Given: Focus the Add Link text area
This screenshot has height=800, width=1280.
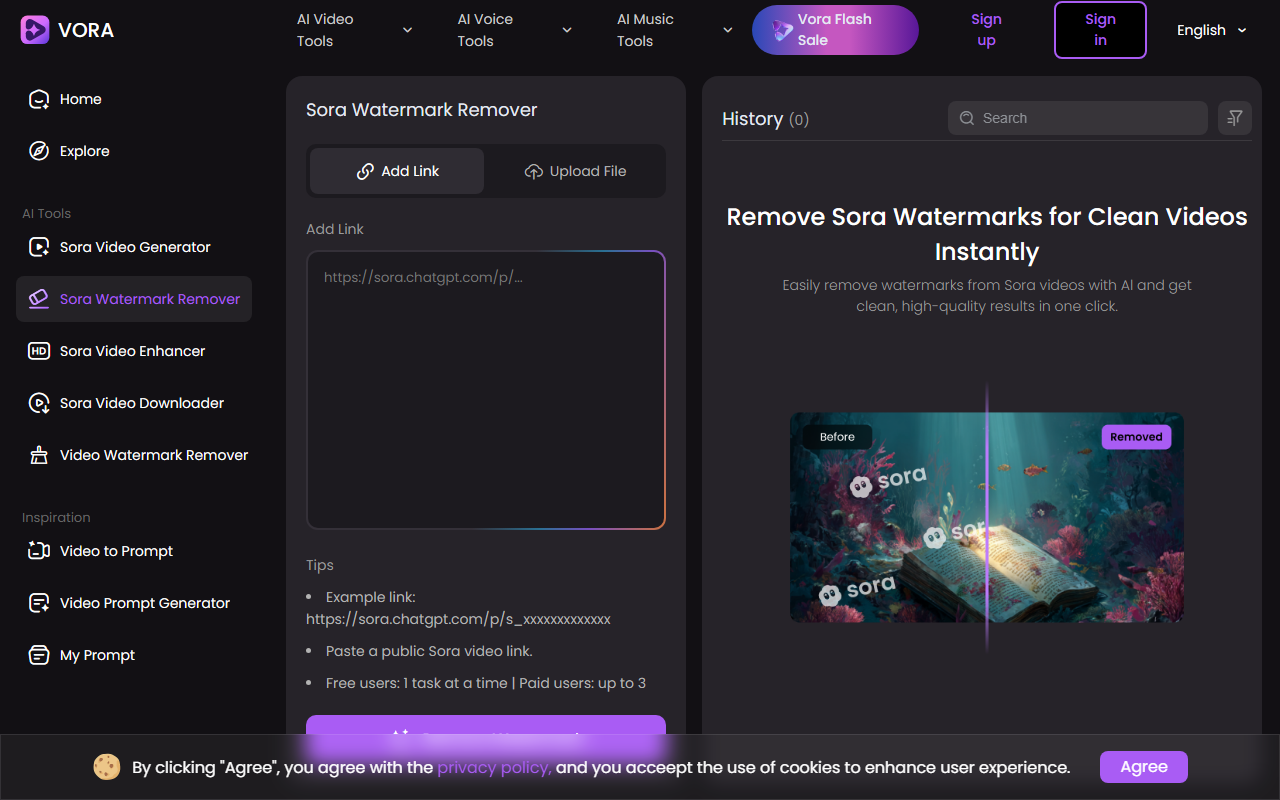Looking at the screenshot, I should tap(486, 390).
